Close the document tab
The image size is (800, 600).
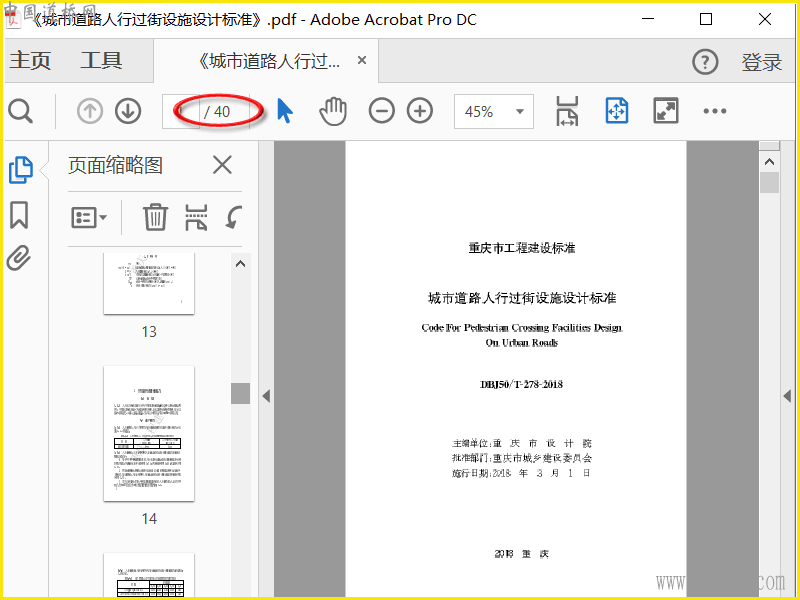pyautogui.click(x=362, y=60)
